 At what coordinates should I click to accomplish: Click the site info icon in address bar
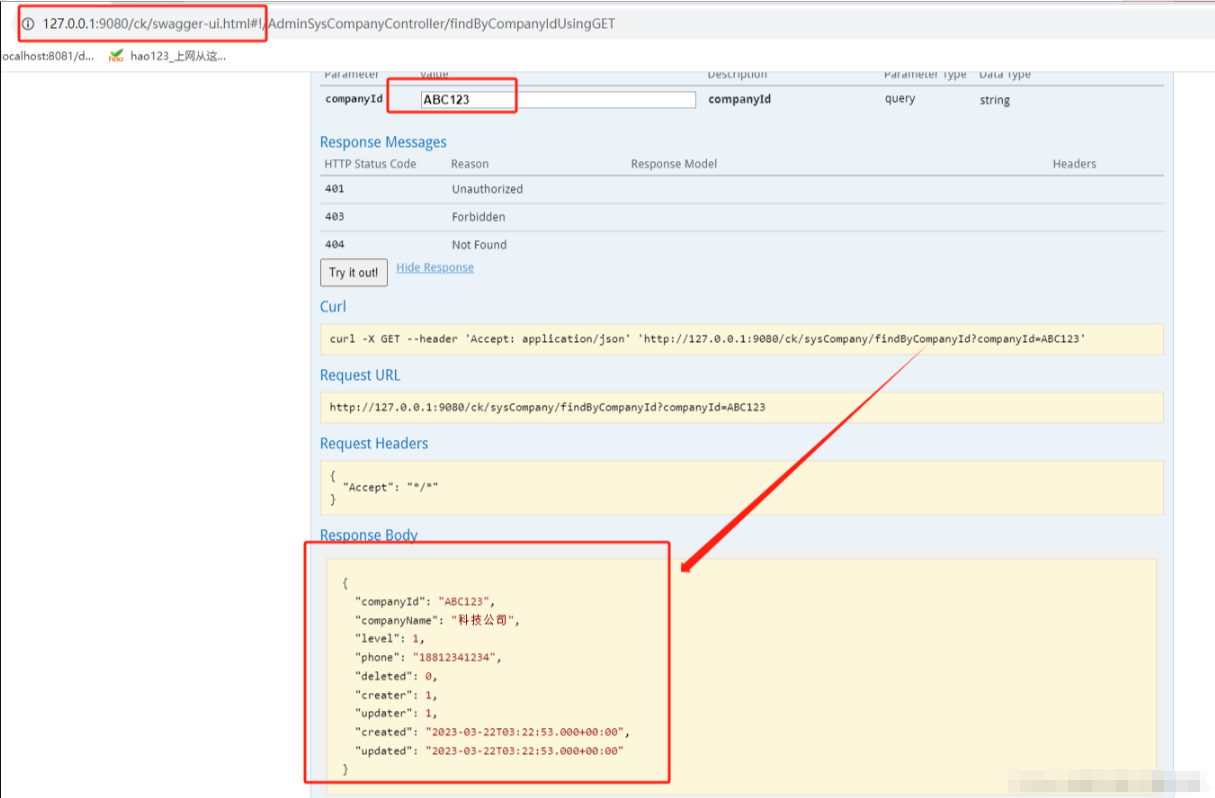coord(28,23)
